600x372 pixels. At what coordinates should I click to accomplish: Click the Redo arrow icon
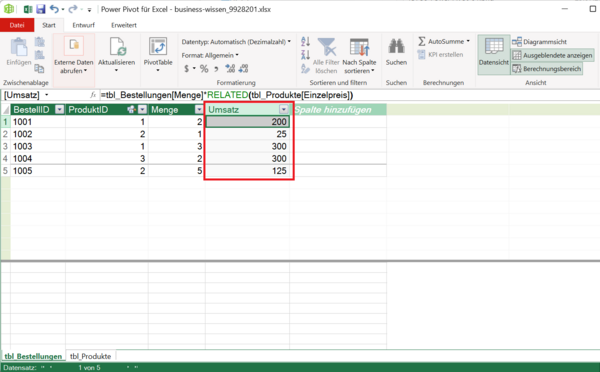[72, 9]
